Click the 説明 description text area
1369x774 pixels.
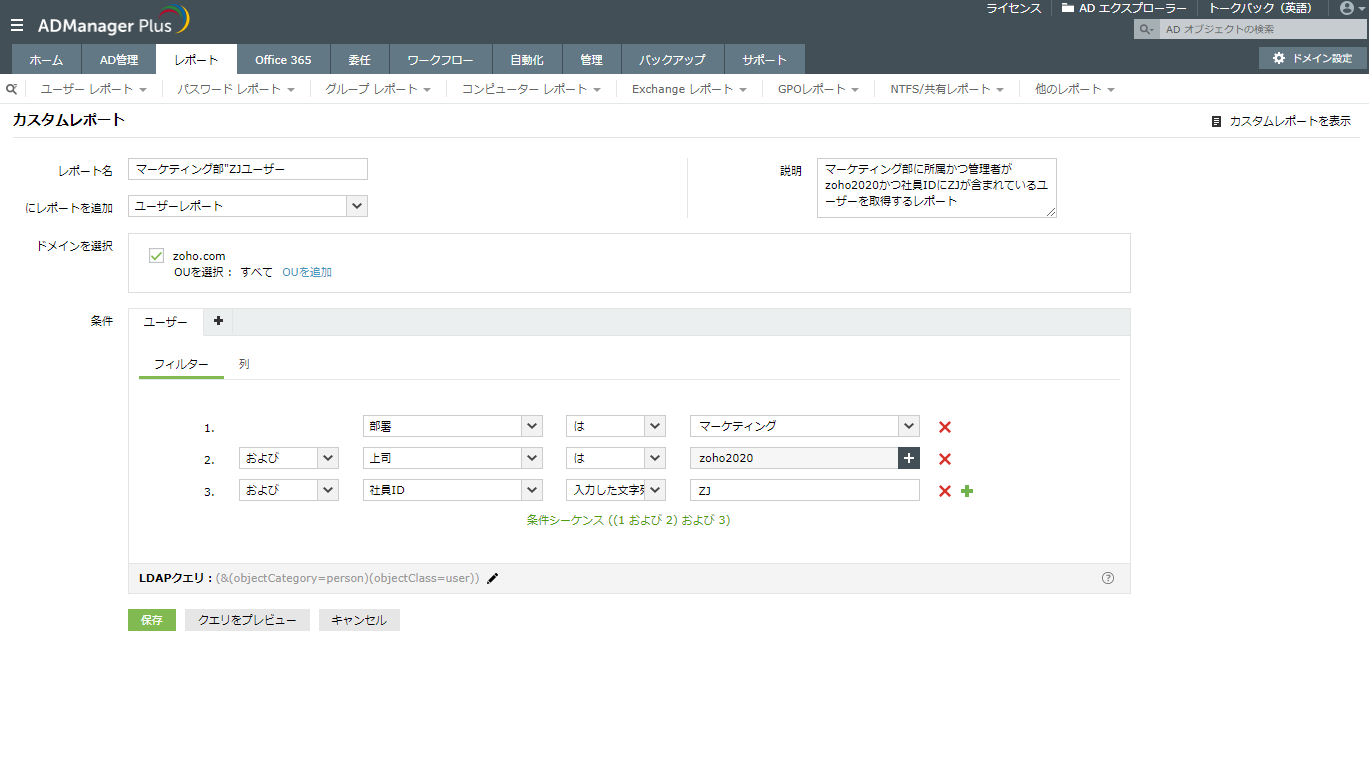[937, 187]
